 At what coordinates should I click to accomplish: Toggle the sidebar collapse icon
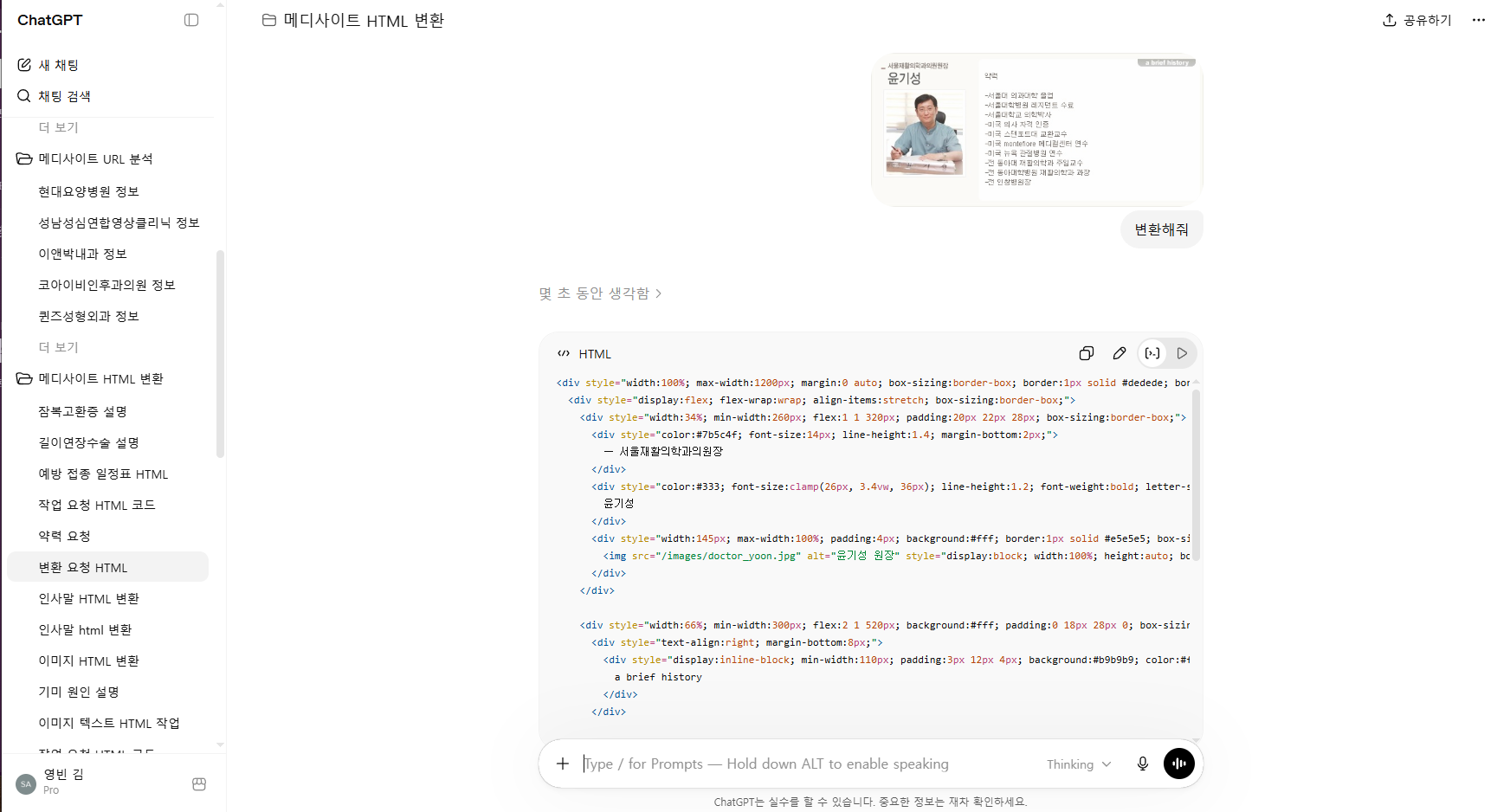tap(191, 20)
